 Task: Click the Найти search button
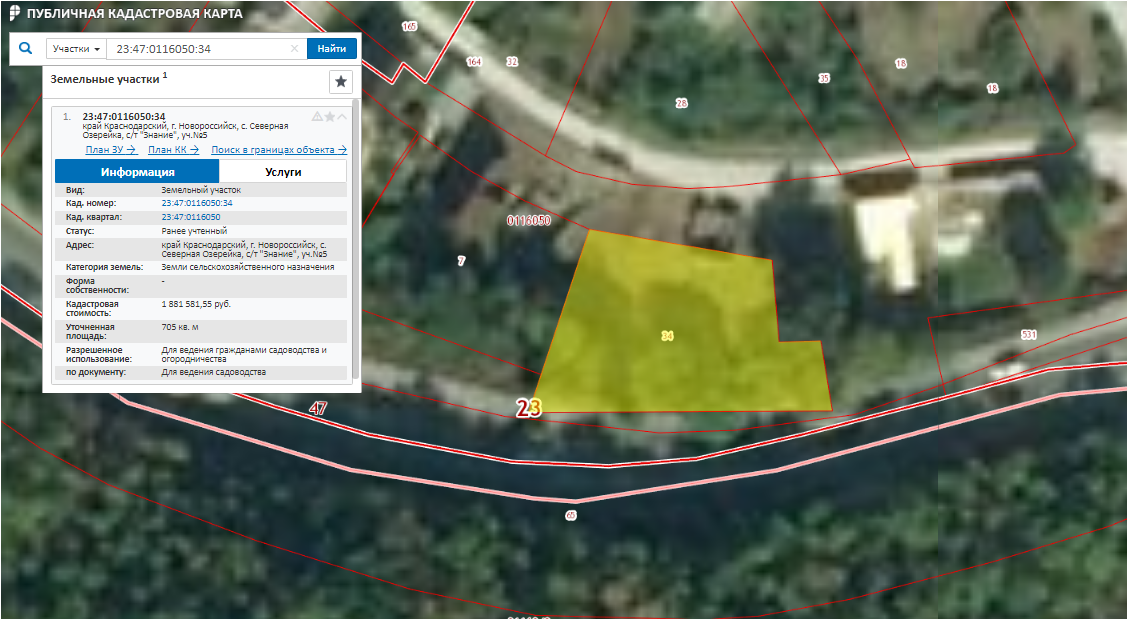[x=332, y=49]
